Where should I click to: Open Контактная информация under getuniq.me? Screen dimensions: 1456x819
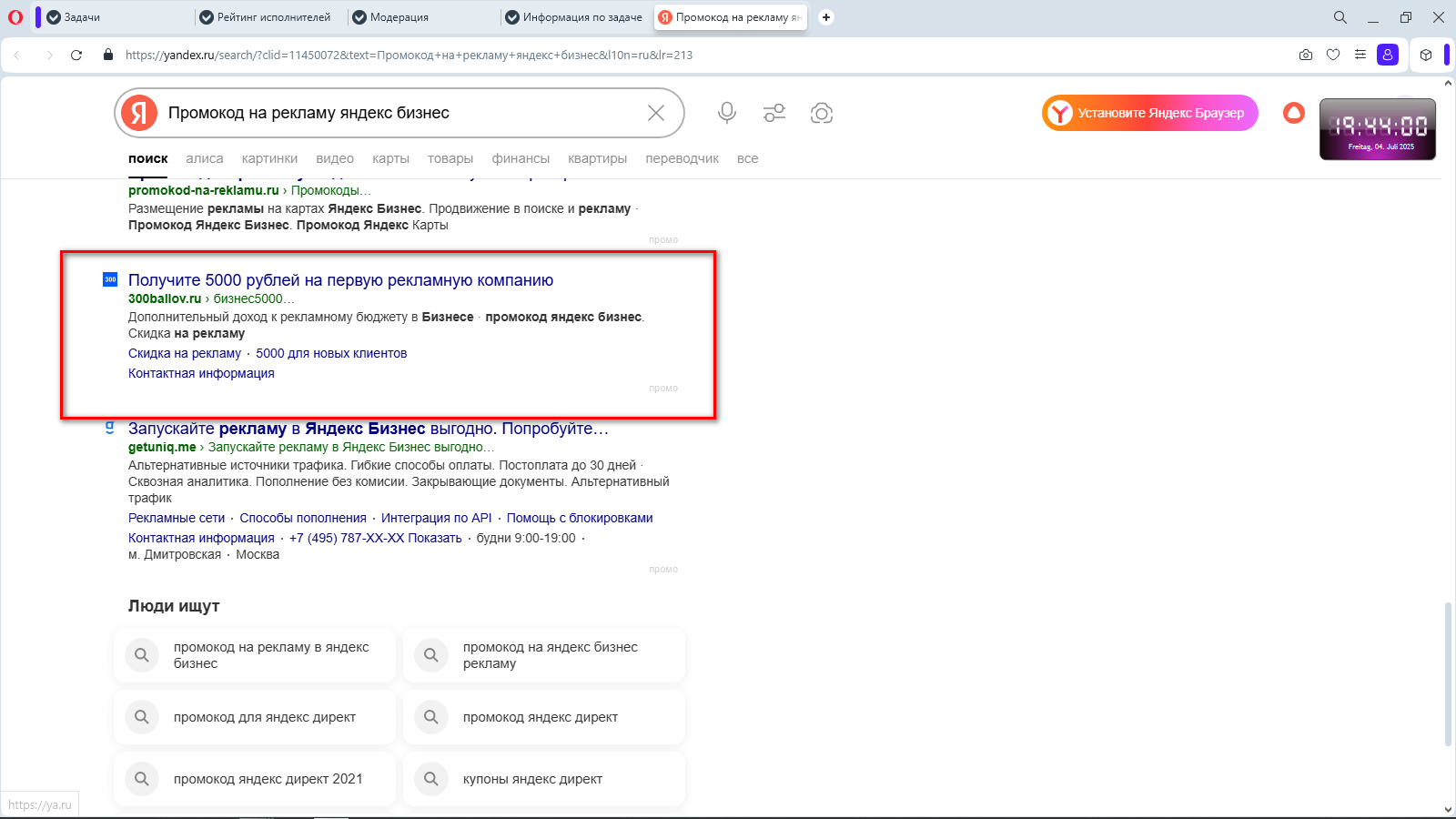click(201, 538)
